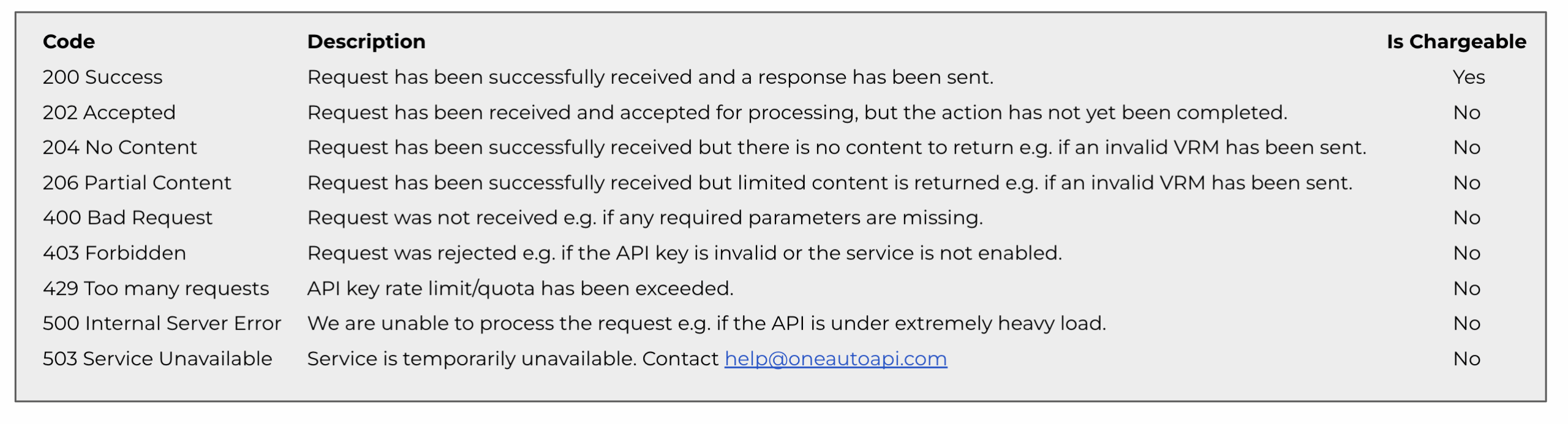Click the Description column header

pyautogui.click(x=366, y=42)
